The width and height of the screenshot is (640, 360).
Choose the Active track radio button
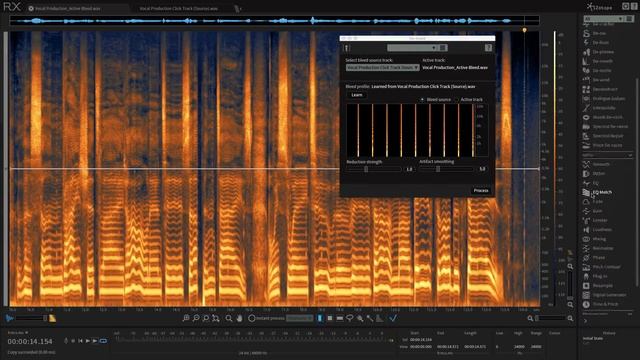pos(456,100)
